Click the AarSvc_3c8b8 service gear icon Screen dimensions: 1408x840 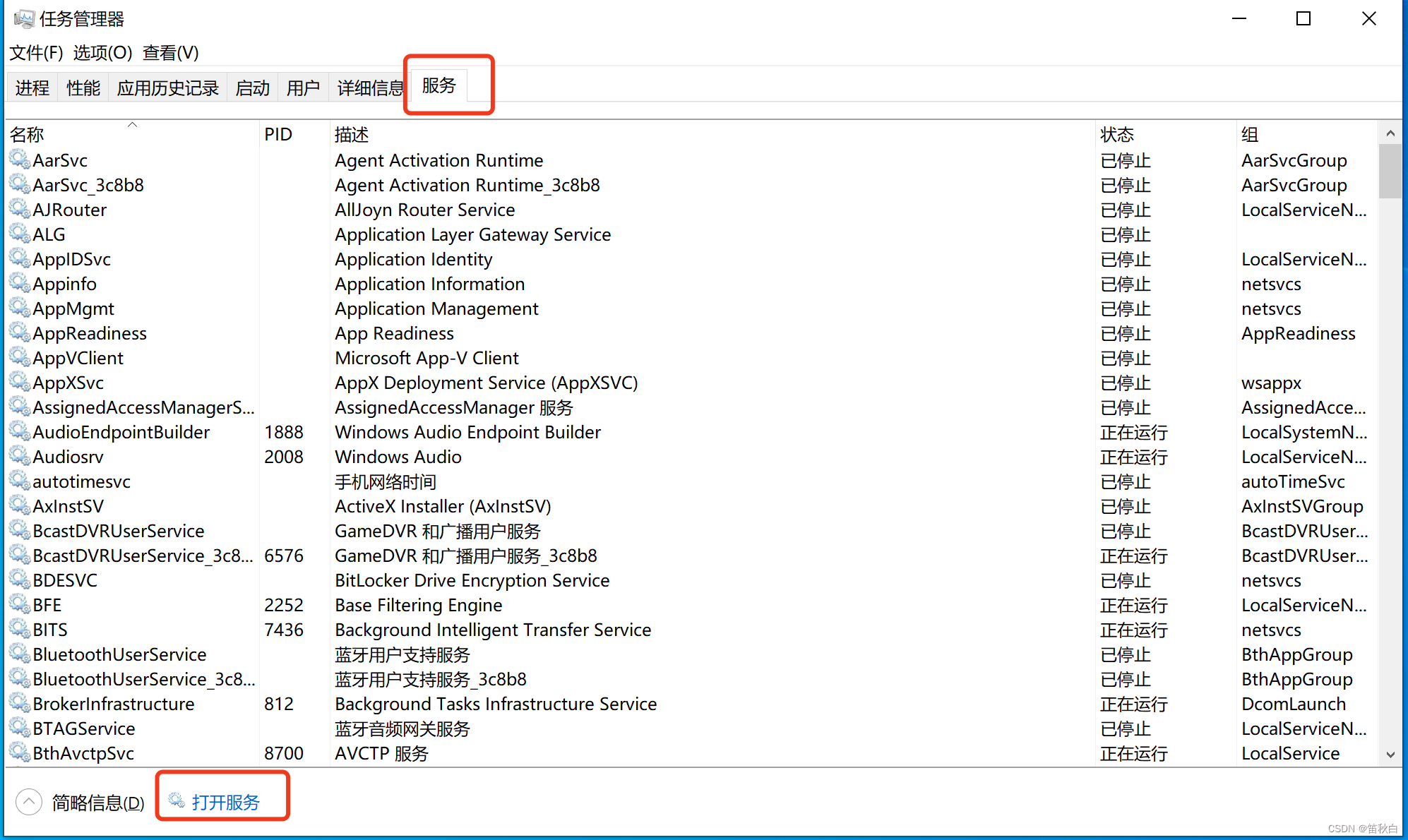(x=20, y=184)
